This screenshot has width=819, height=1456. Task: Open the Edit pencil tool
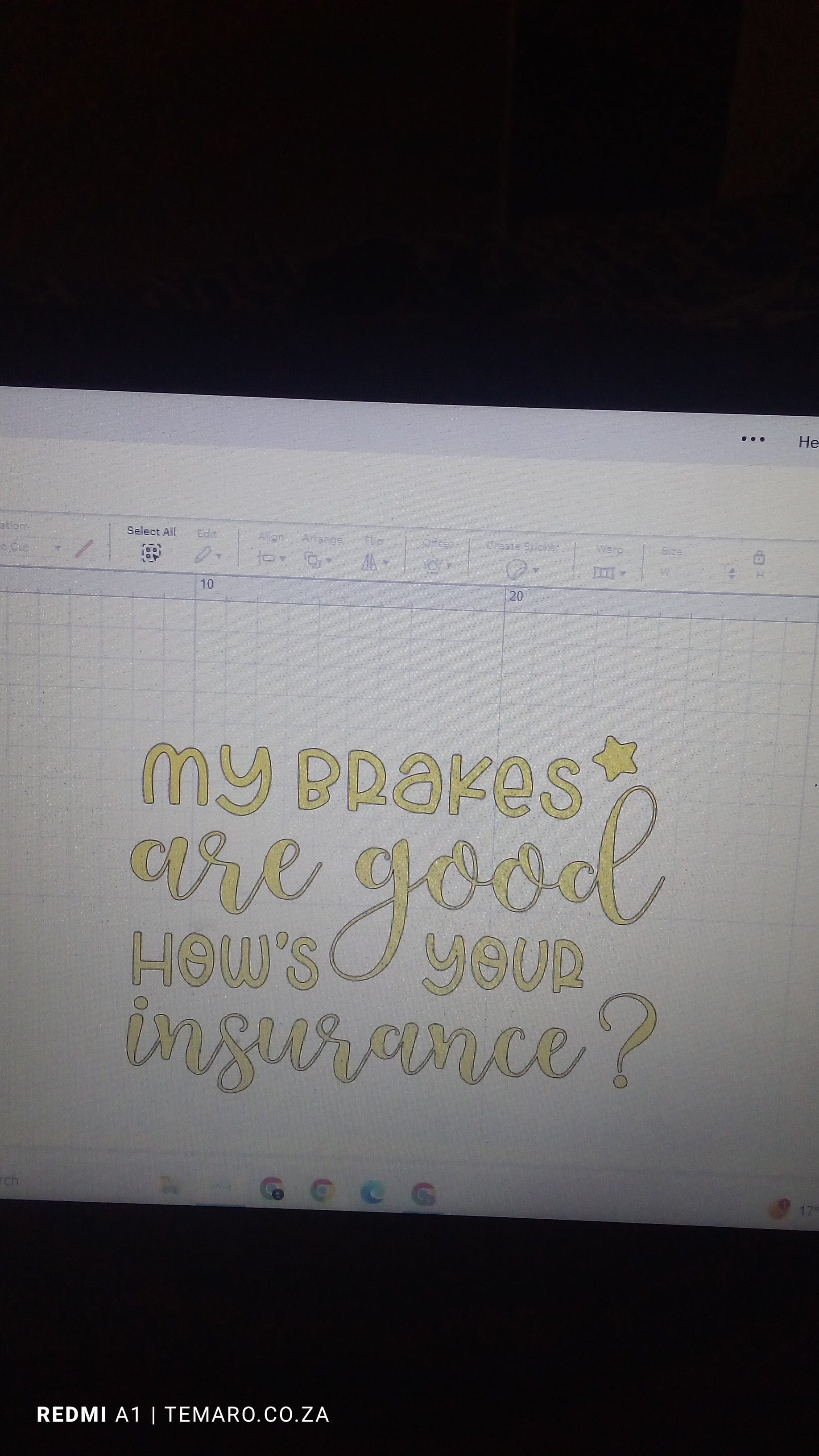203,555
